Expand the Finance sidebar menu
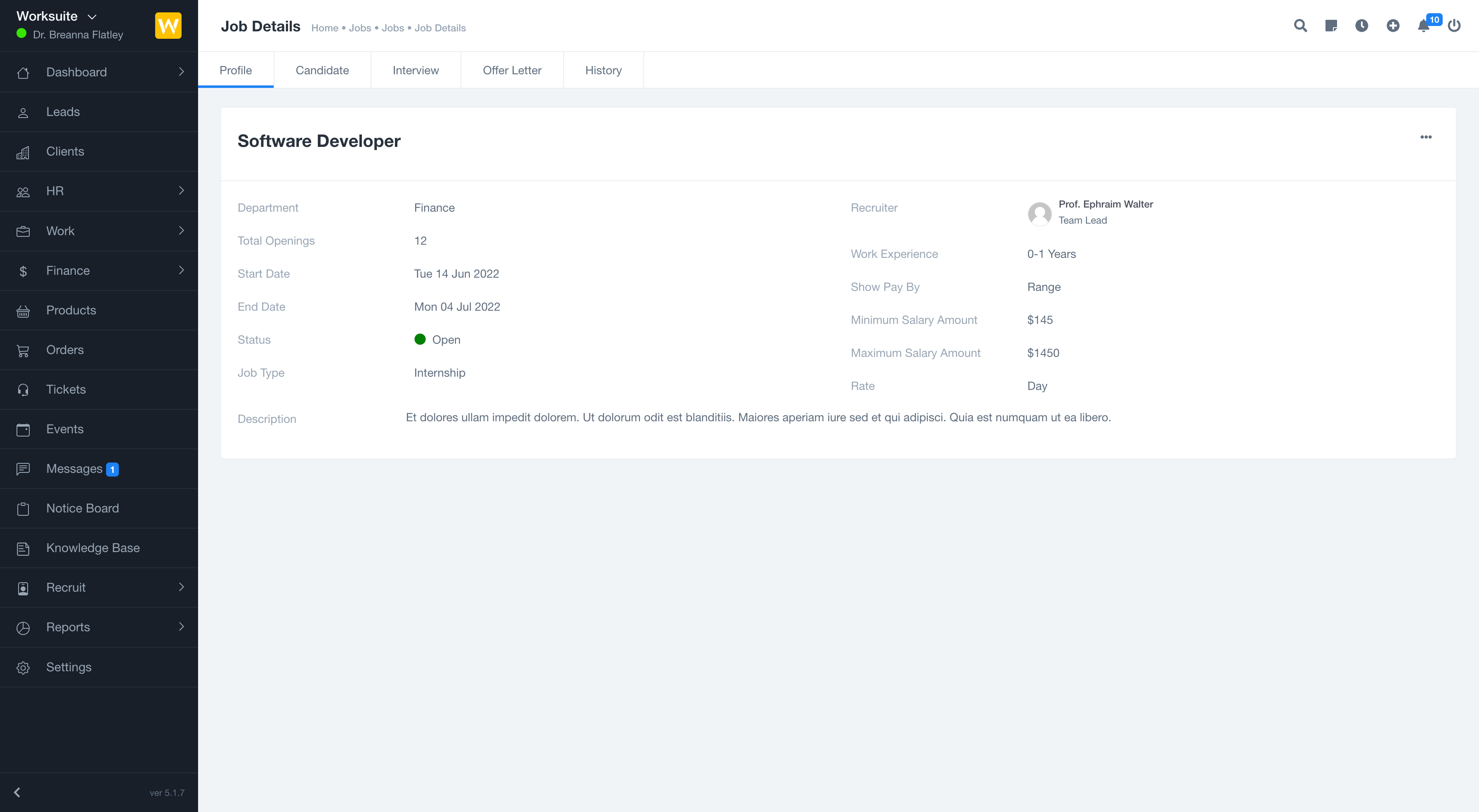Screen dimensions: 1479x812 99,271
